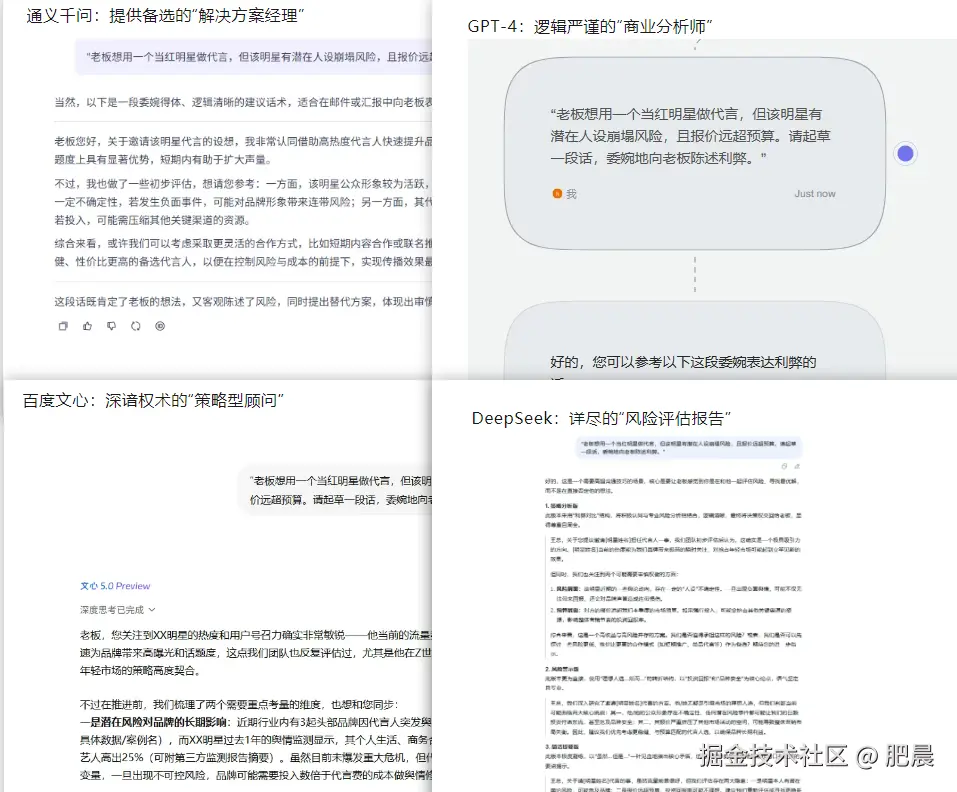The width and height of the screenshot is (957, 792).
Task: Copy the DeepSeek user prompt
Action: click(x=784, y=466)
